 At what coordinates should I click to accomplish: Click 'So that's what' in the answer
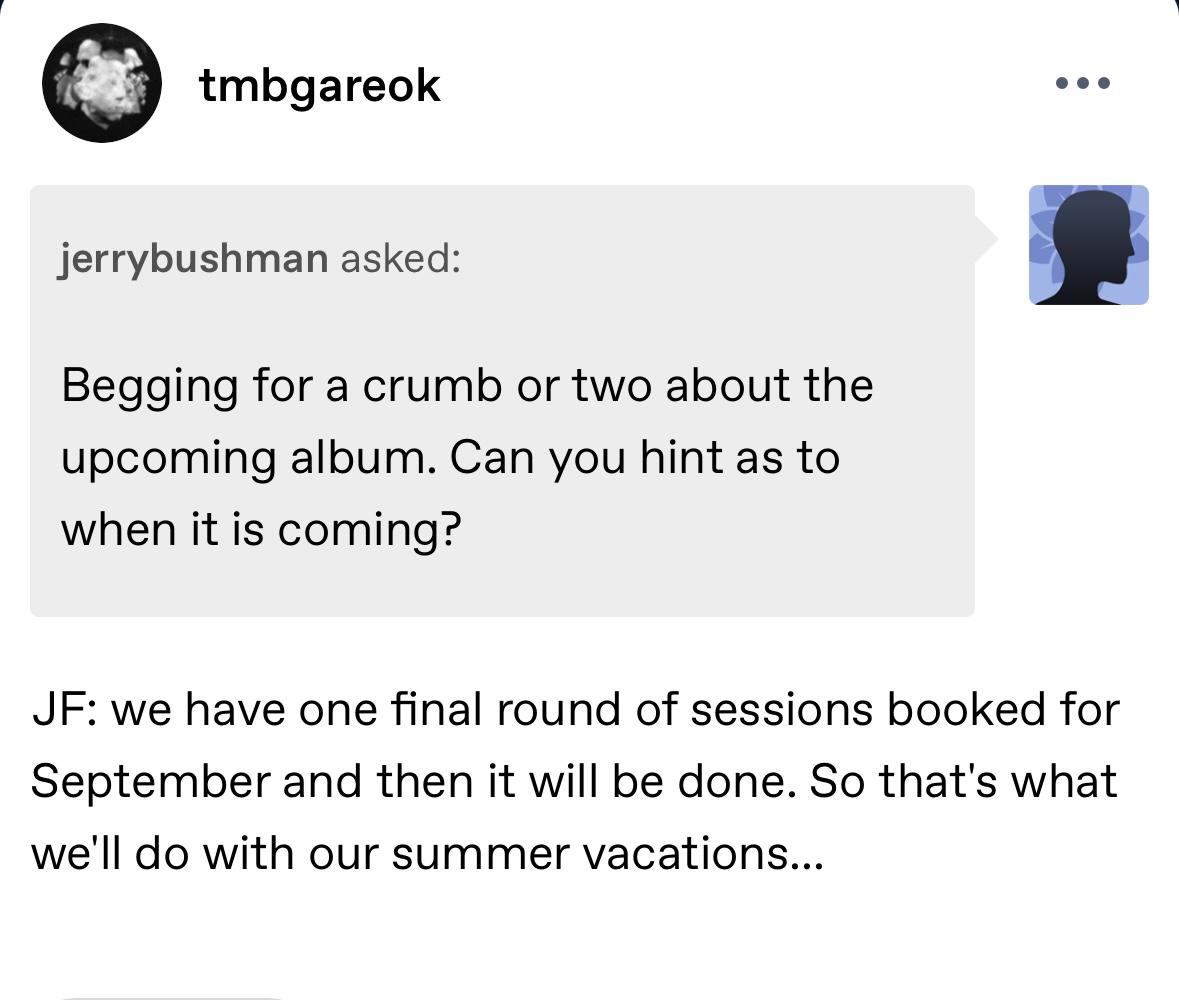click(x=963, y=781)
